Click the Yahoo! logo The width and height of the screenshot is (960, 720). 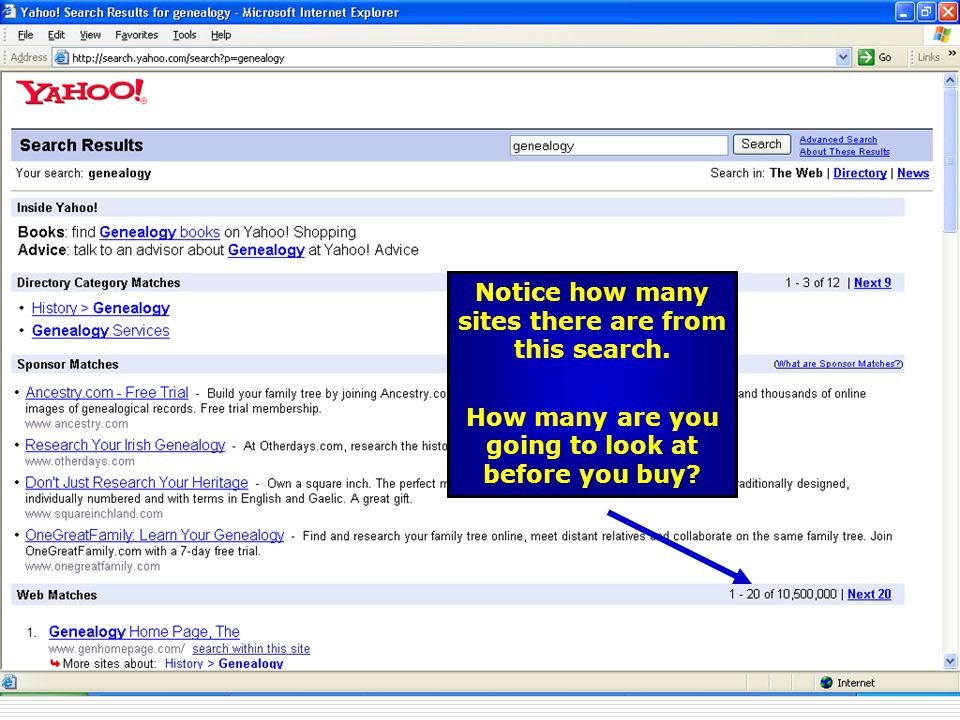pyautogui.click(x=81, y=92)
